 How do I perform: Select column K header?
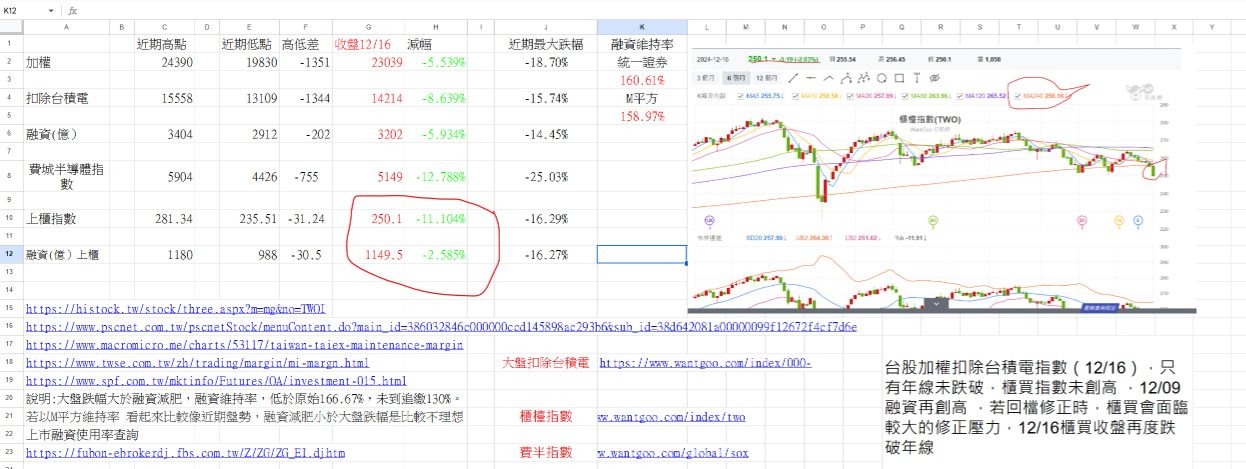click(x=642, y=28)
